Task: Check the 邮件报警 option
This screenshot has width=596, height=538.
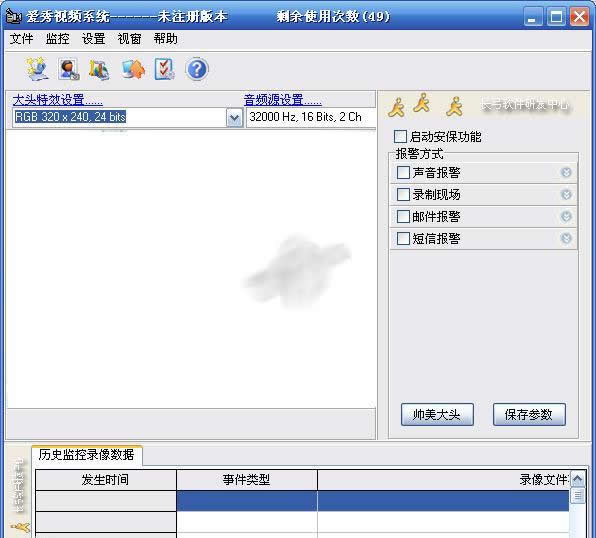Action: (x=403, y=216)
